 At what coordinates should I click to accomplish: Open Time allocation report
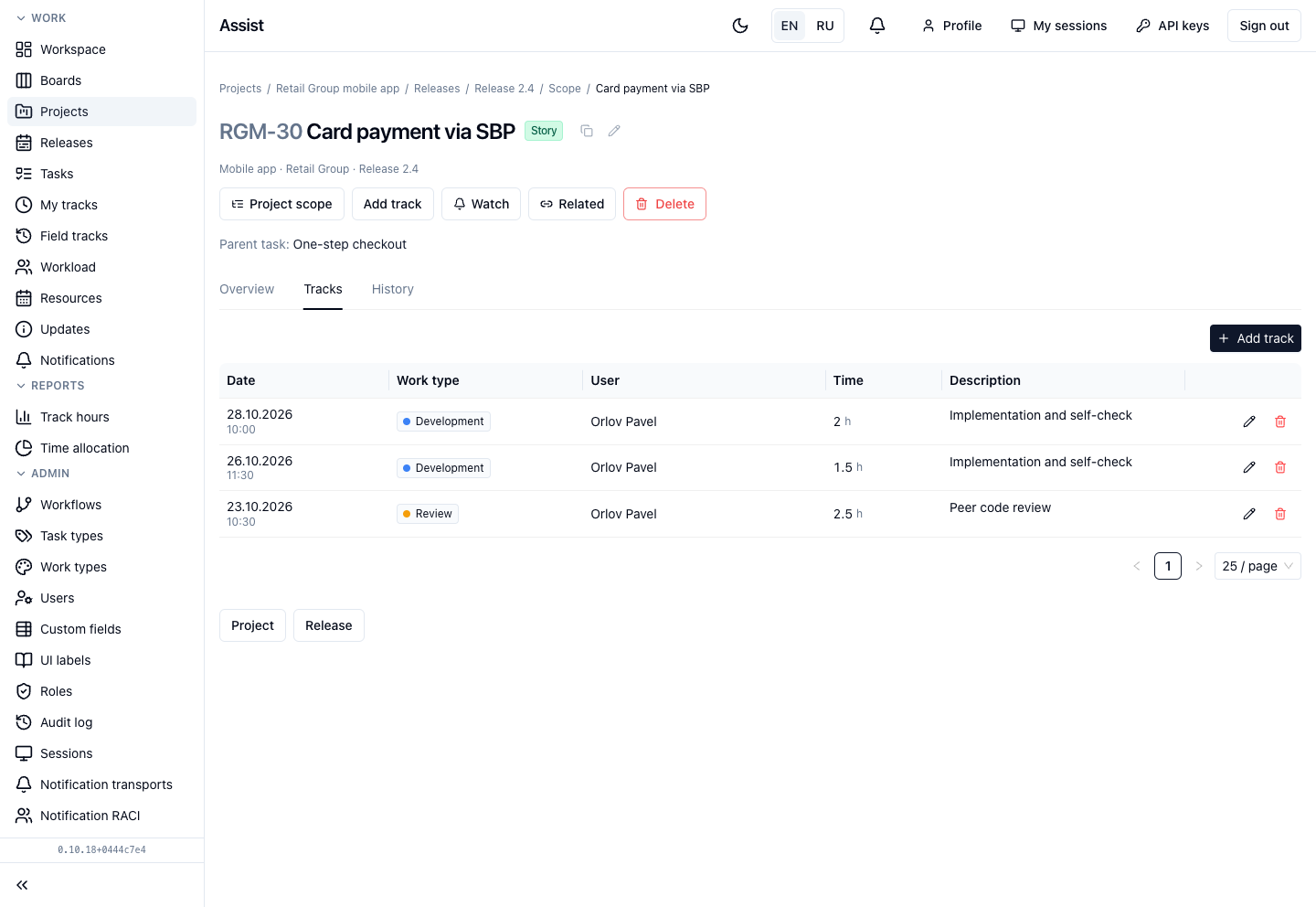(x=101, y=448)
